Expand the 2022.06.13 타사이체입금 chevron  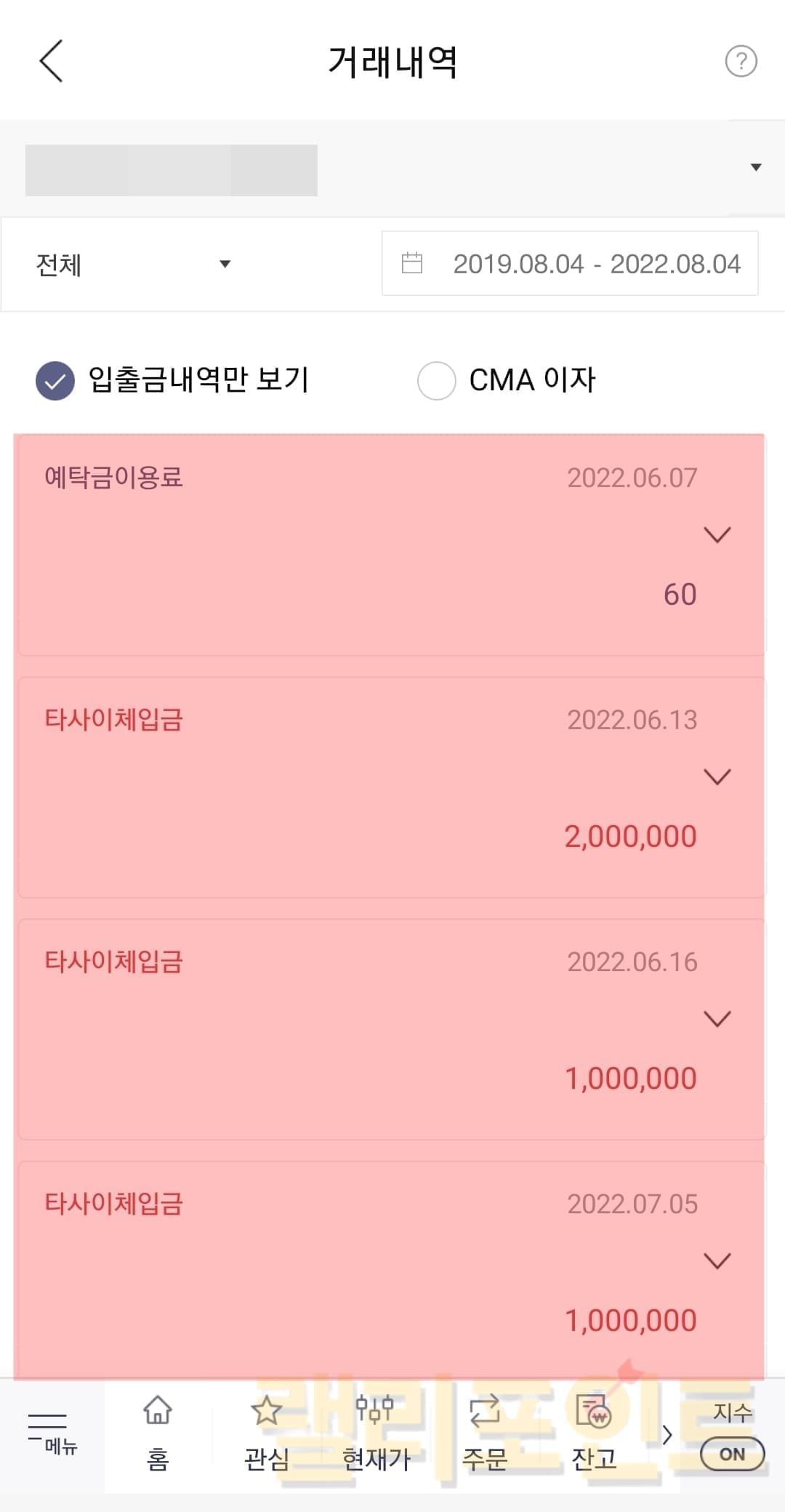click(717, 777)
